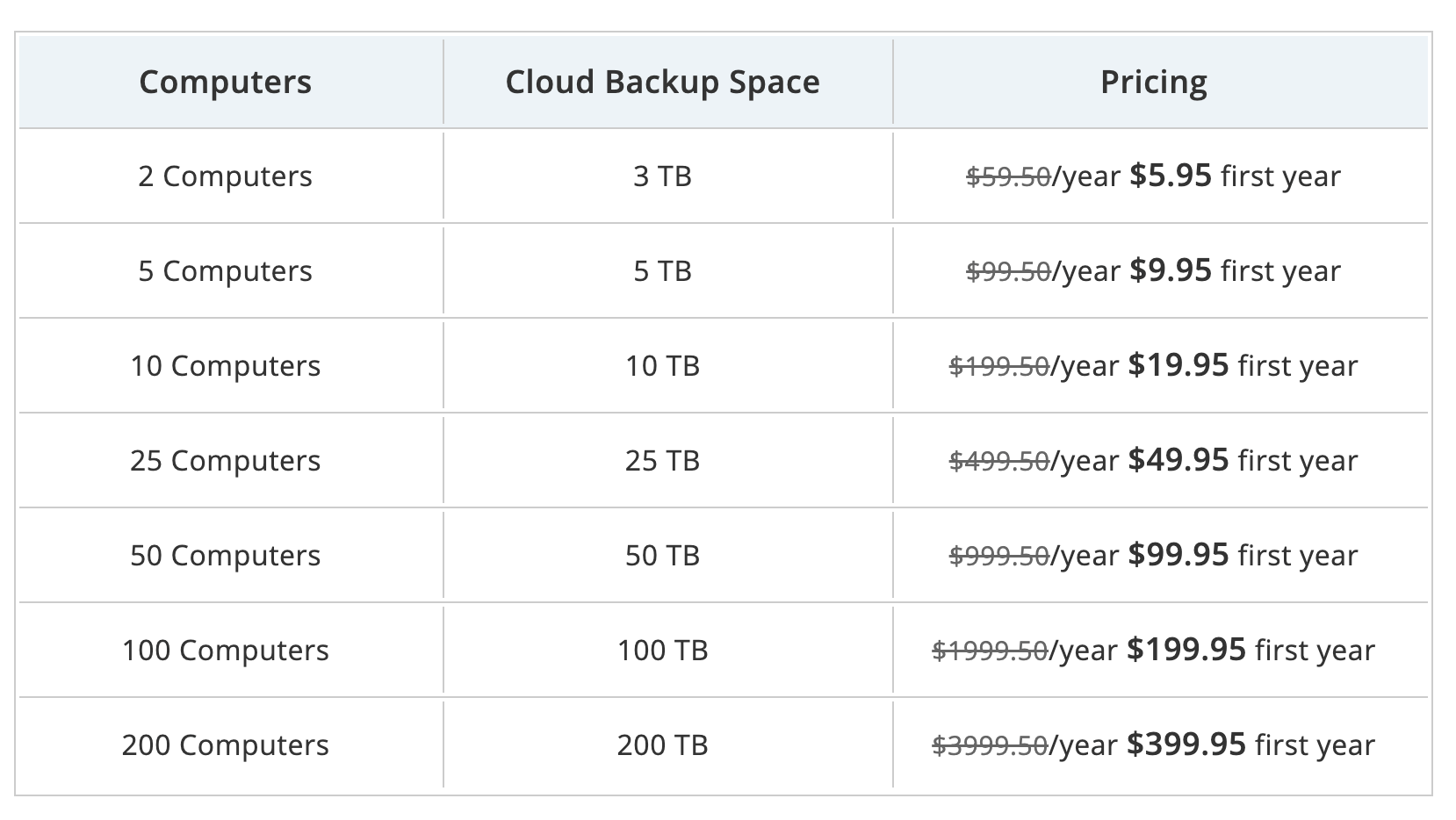1456x820 pixels.
Task: Click the 5 TB storage cell
Action: tap(662, 271)
